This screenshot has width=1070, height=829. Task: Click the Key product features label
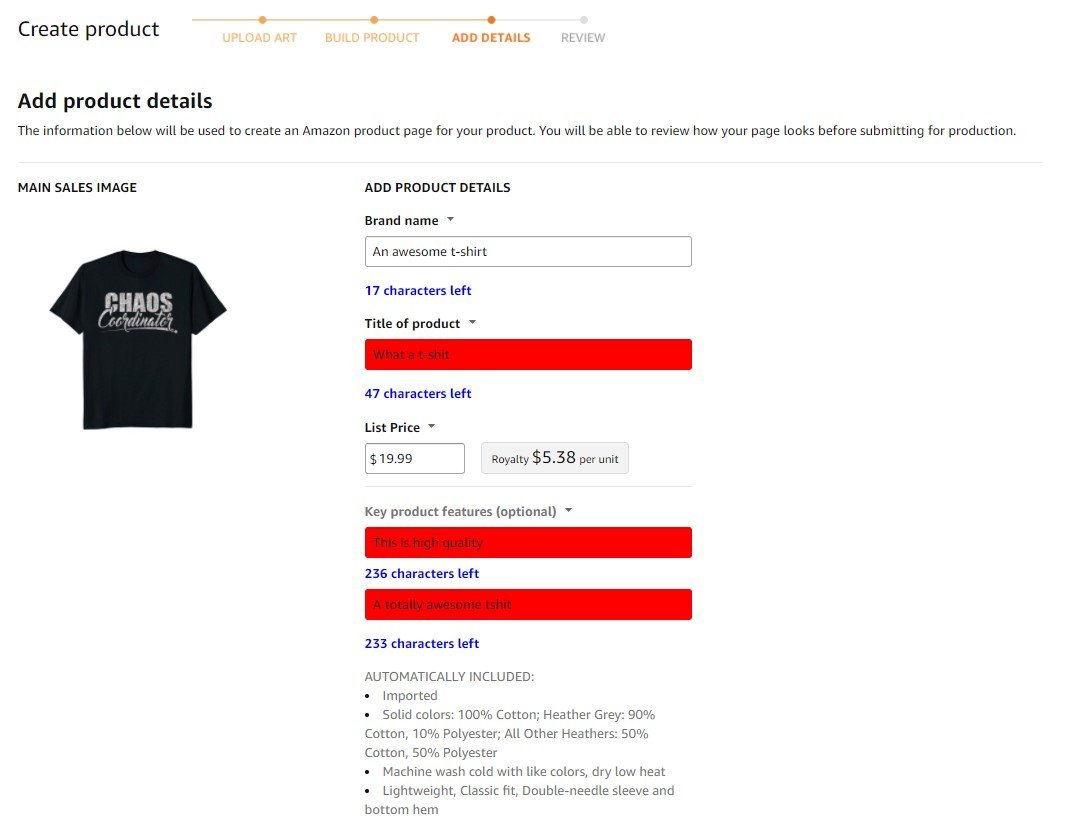[461, 512]
